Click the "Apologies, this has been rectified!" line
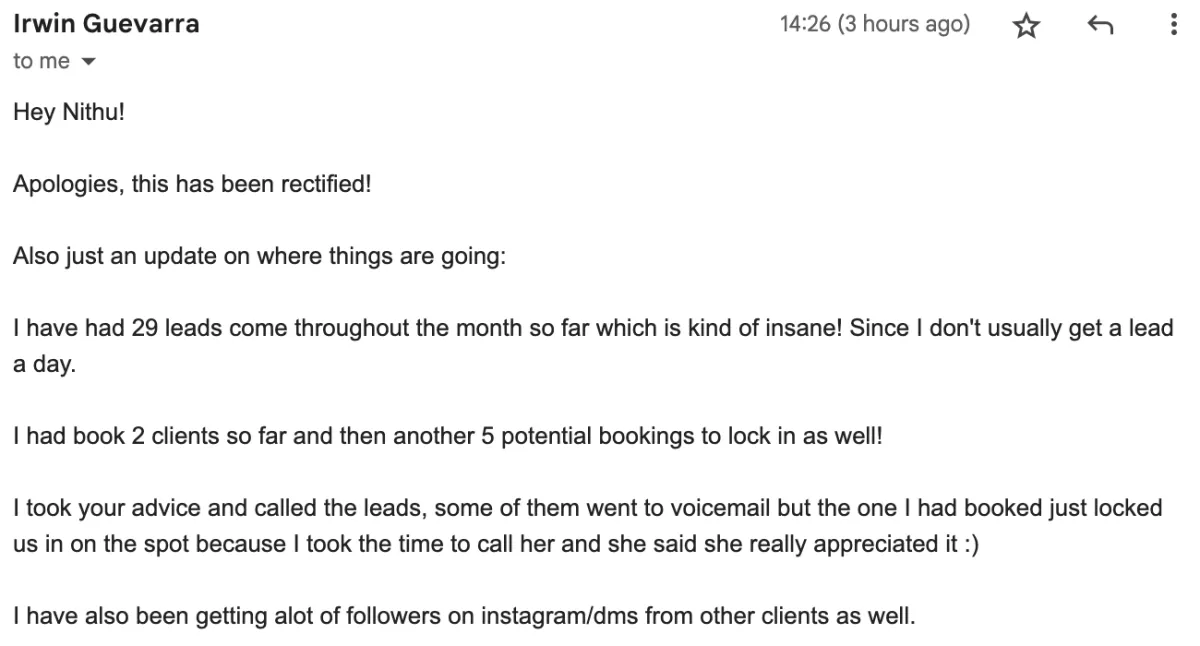 point(192,185)
